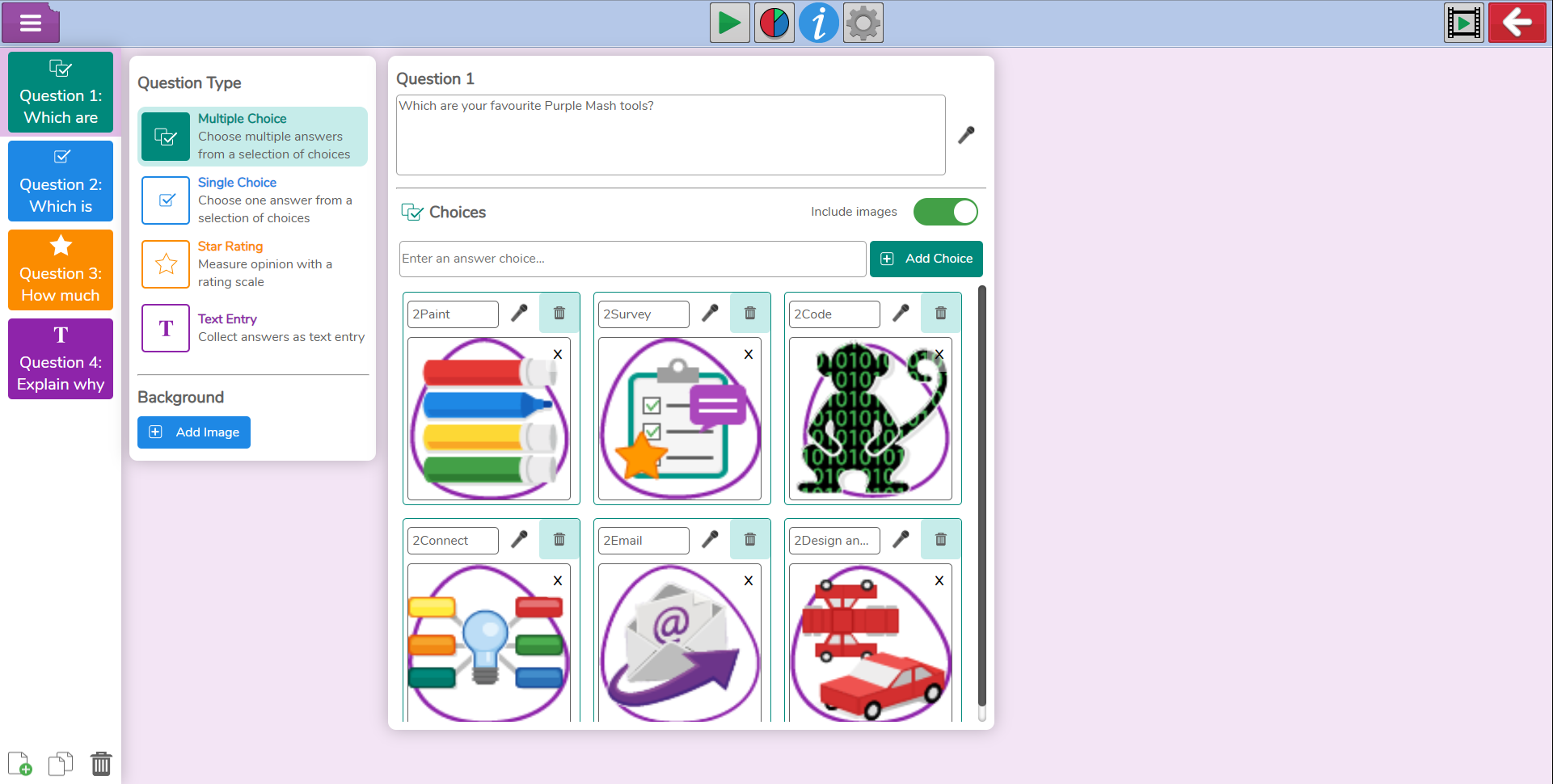Remove the 2Connect image with X
Image resolution: width=1553 pixels, height=784 pixels.
tap(558, 580)
